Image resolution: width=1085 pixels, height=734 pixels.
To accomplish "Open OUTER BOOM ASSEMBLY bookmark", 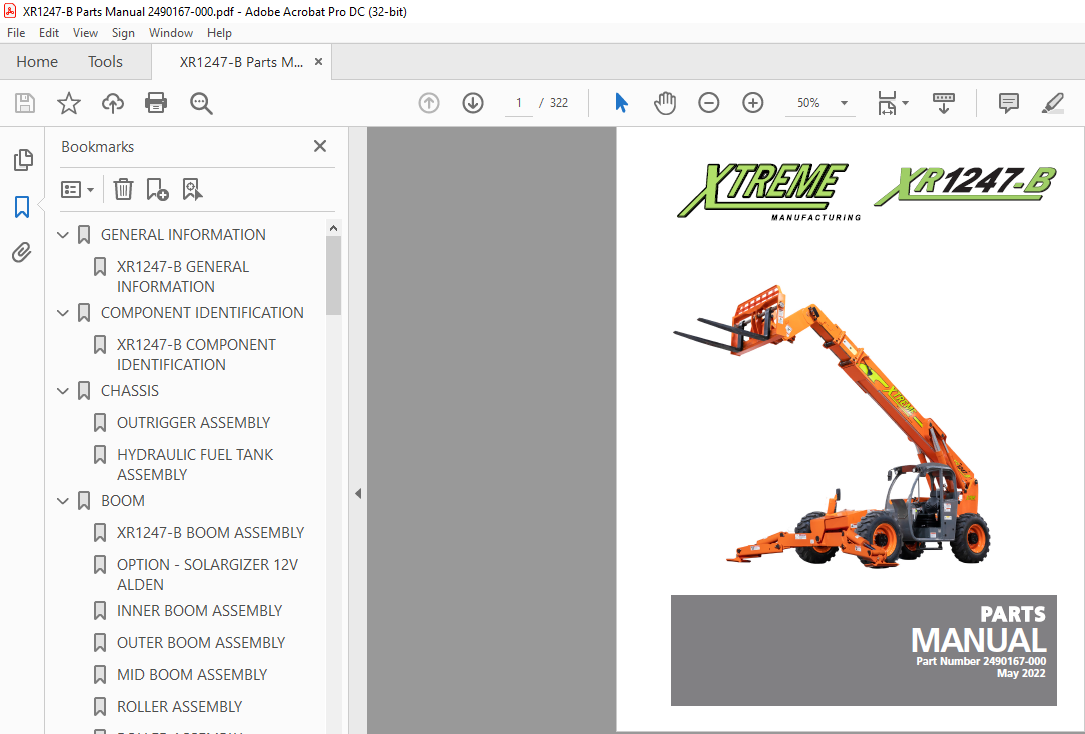I will (201, 643).
